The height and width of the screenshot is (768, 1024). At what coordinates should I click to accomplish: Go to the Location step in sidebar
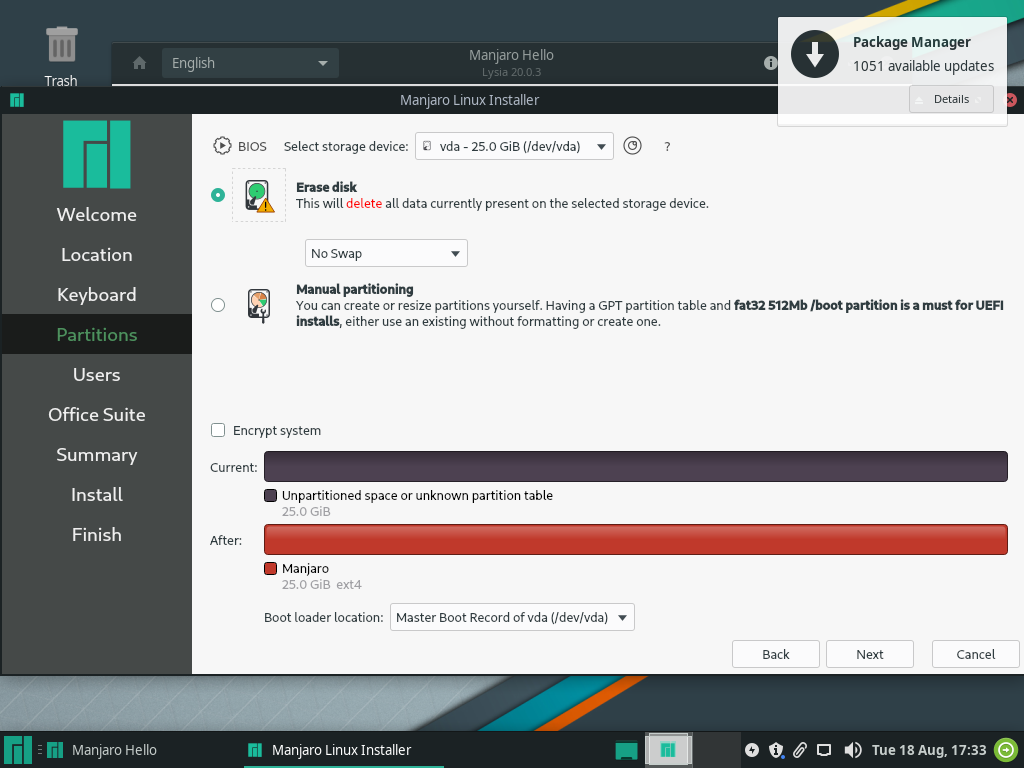point(97,255)
